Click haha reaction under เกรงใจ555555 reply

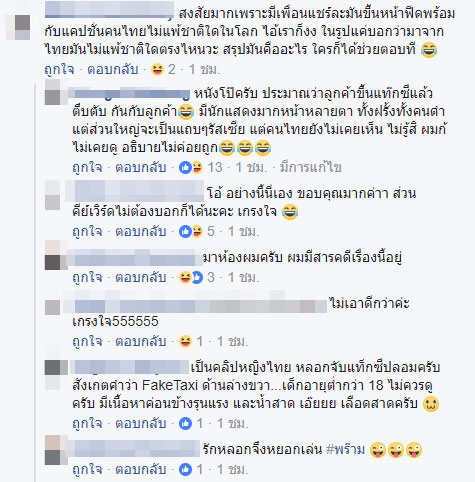pyautogui.click(x=185, y=341)
